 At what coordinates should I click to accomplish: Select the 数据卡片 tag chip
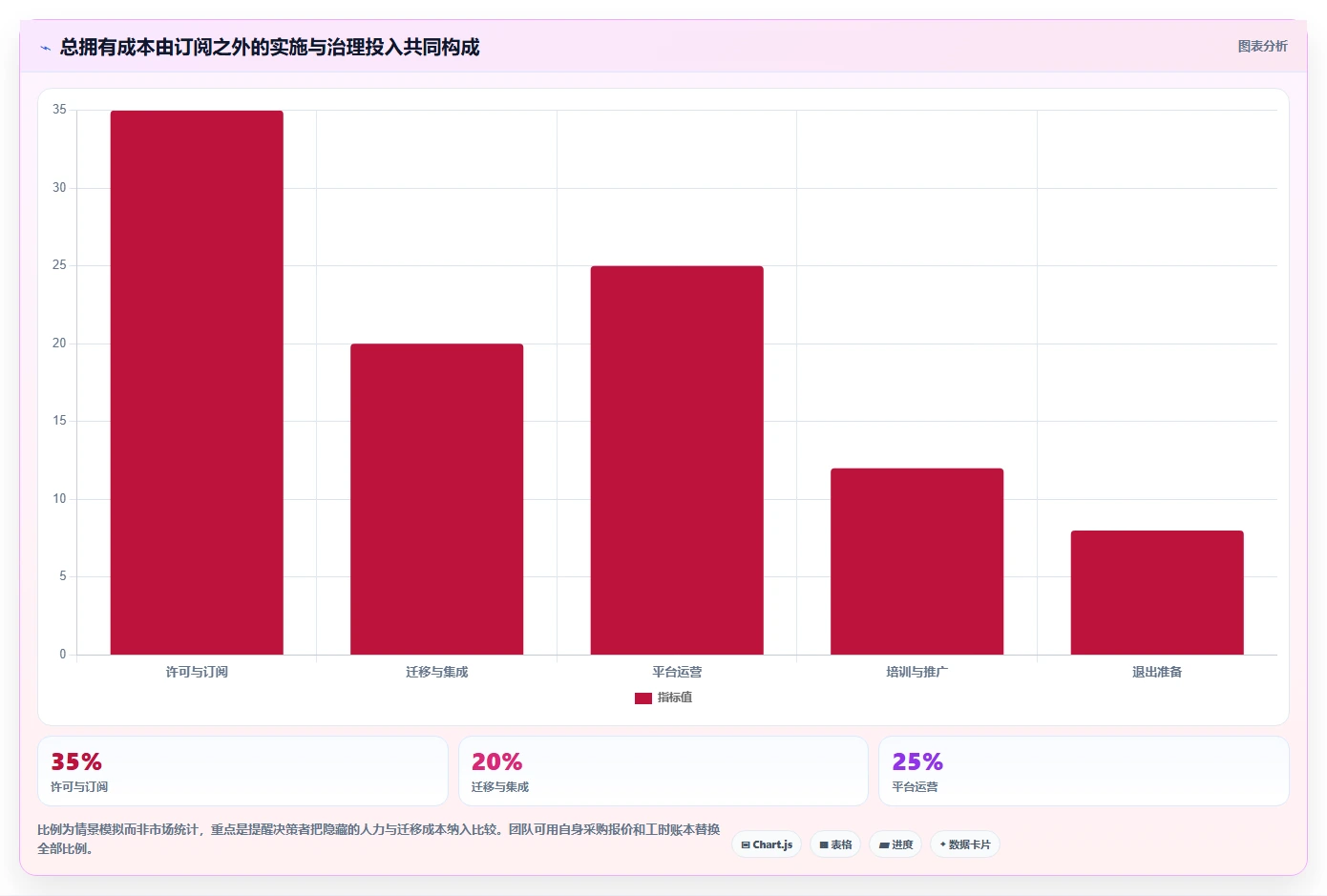click(965, 844)
